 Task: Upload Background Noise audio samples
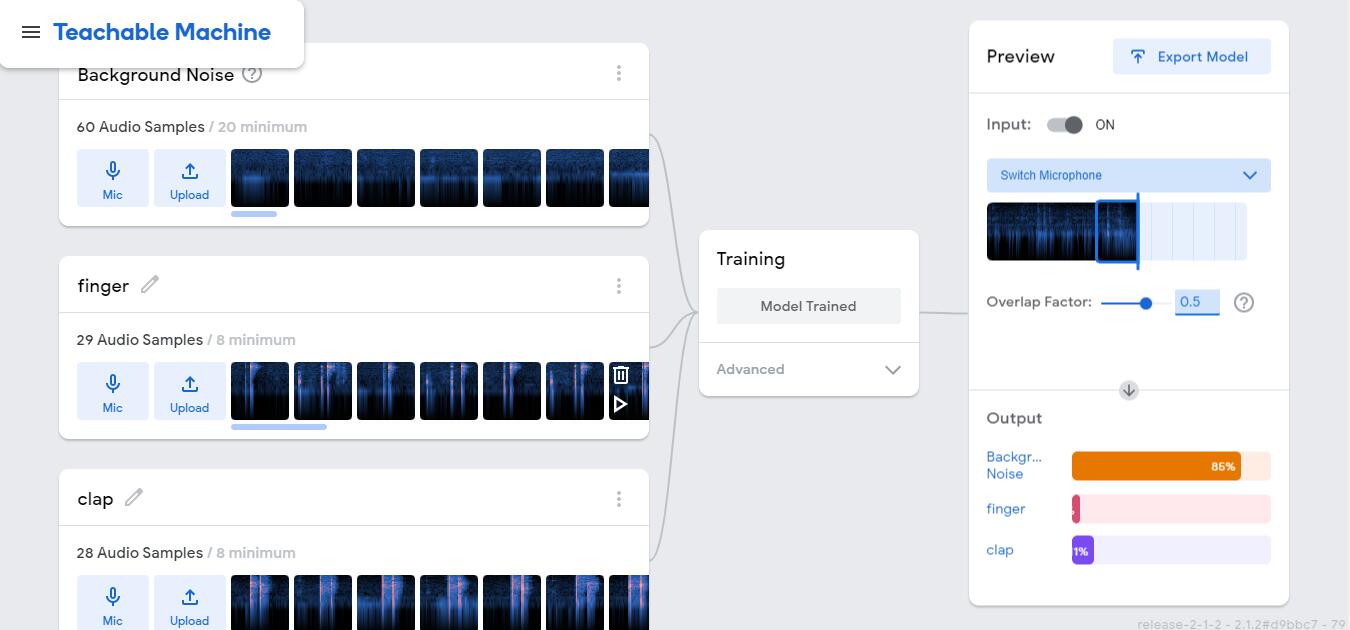click(189, 178)
